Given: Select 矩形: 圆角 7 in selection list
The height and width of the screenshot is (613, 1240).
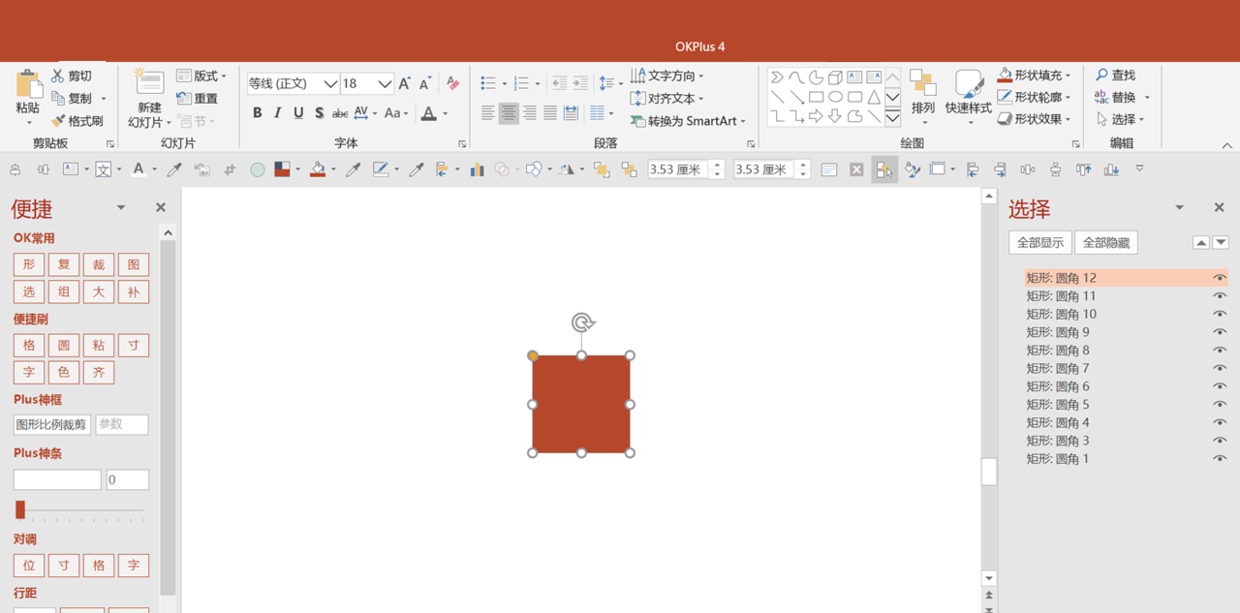Looking at the screenshot, I should pos(1058,369).
